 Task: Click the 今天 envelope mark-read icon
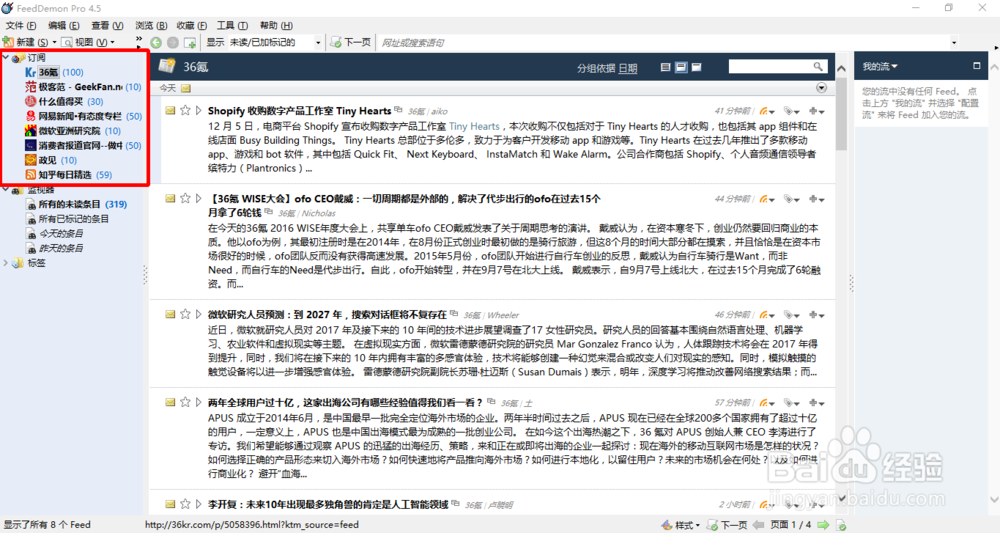click(186, 88)
